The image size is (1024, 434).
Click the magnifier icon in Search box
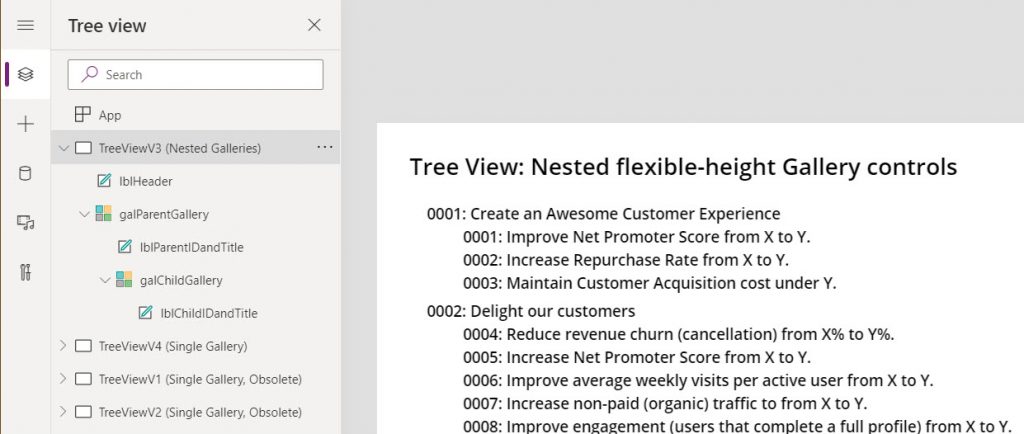tap(89, 74)
